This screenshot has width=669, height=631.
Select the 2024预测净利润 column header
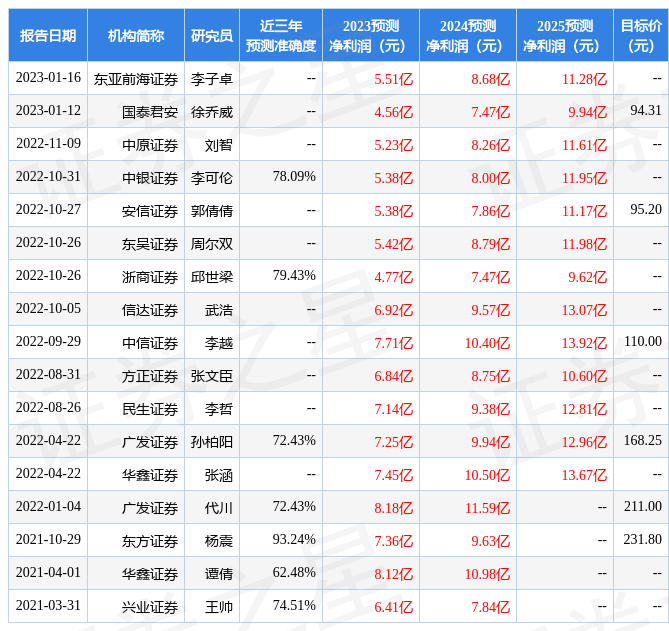pyautogui.click(x=467, y=36)
